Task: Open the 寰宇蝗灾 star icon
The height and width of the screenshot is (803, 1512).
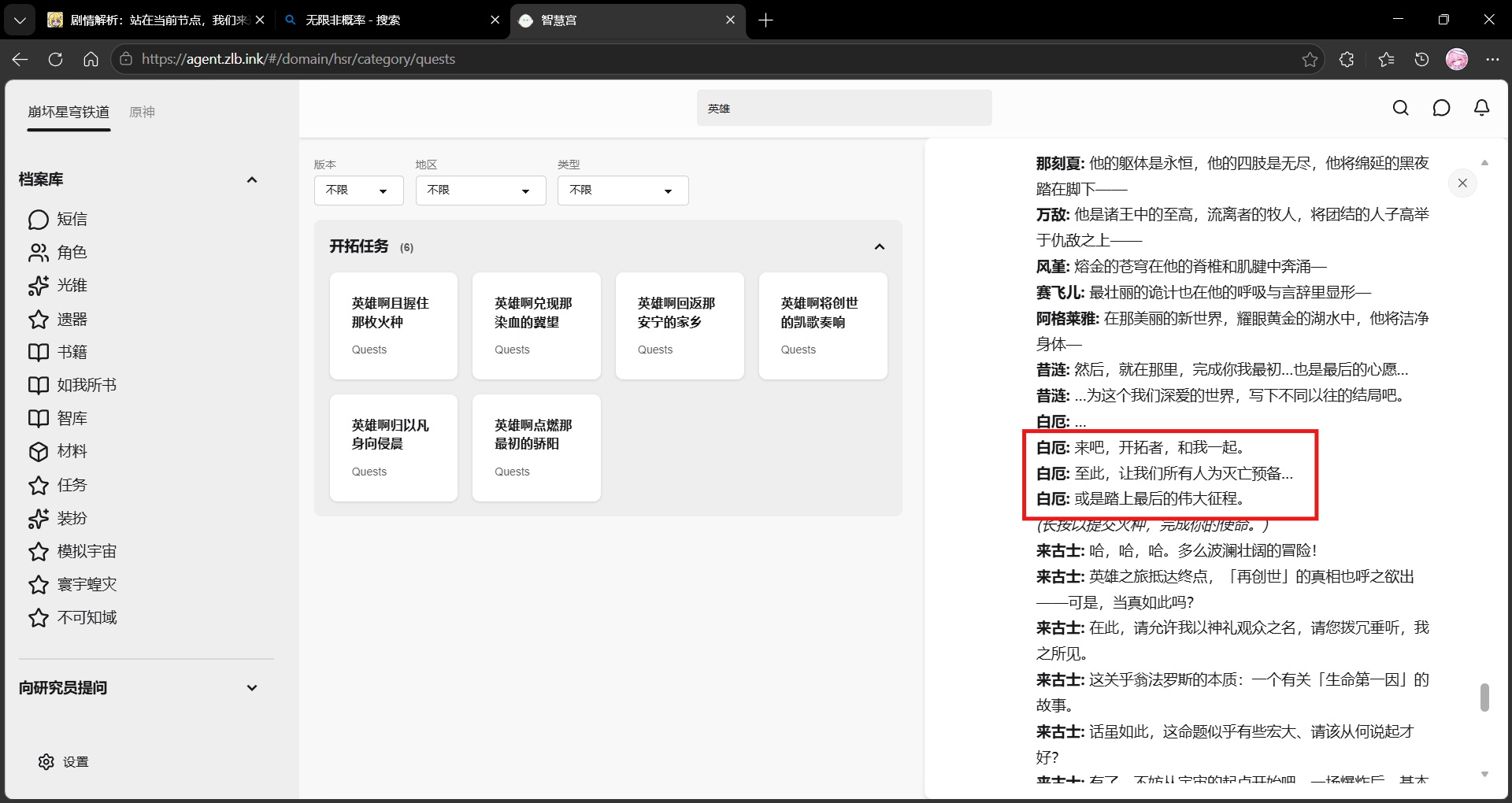Action: coord(39,585)
